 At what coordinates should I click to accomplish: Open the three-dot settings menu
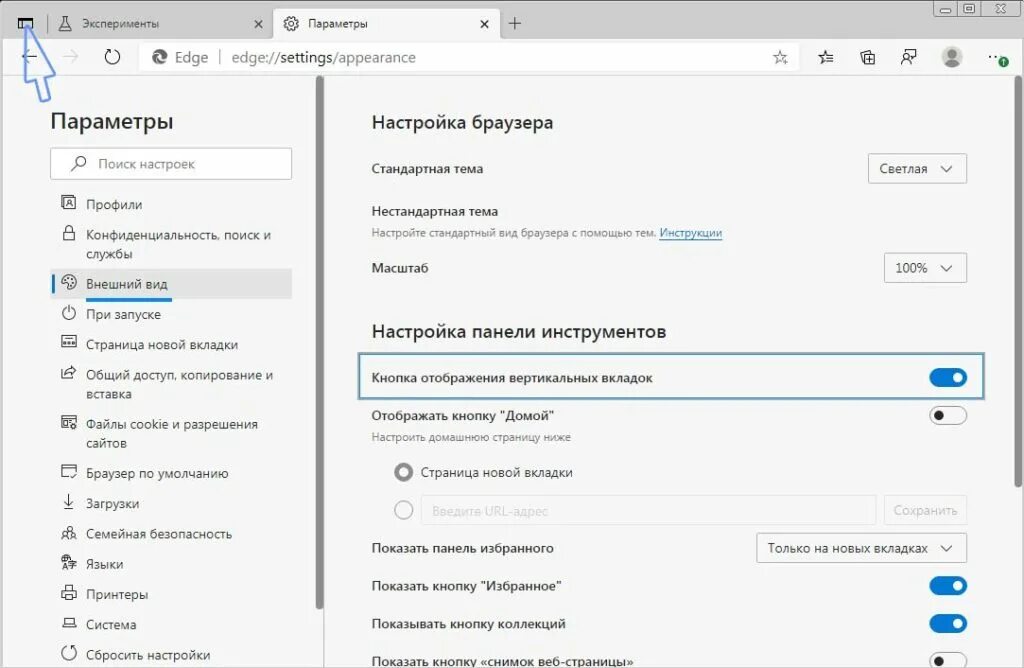[997, 58]
